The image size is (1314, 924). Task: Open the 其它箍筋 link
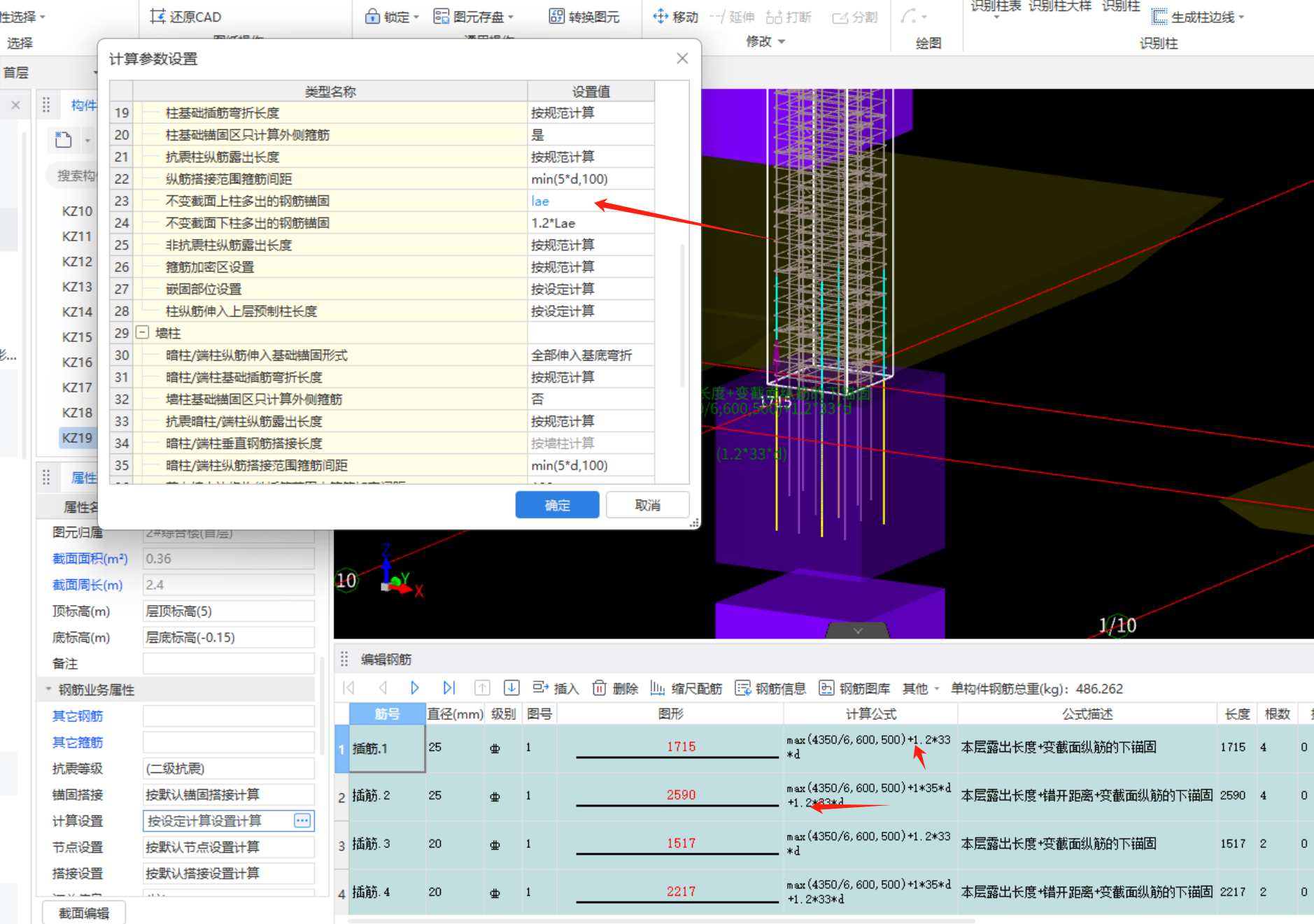tap(78, 742)
